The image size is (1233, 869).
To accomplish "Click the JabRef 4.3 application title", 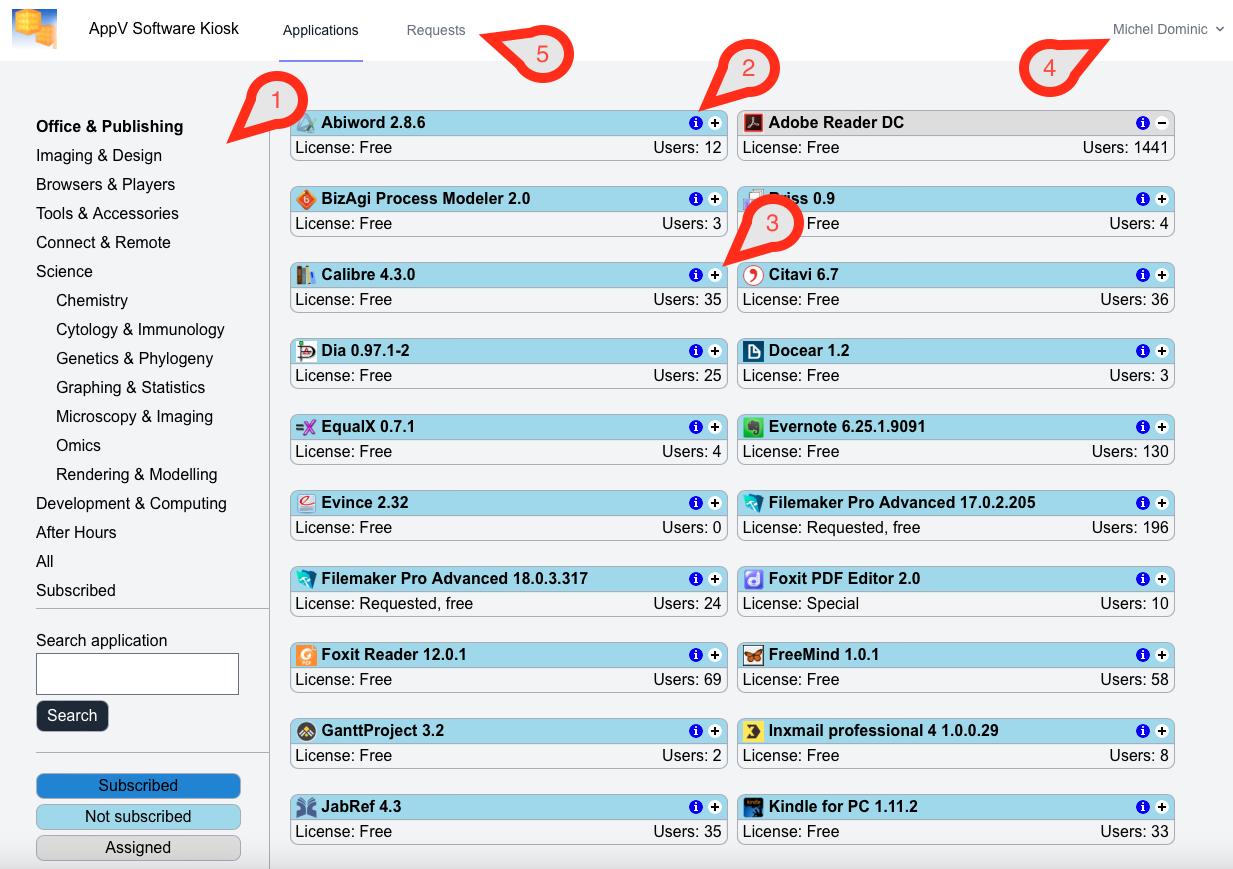I will coord(361,807).
